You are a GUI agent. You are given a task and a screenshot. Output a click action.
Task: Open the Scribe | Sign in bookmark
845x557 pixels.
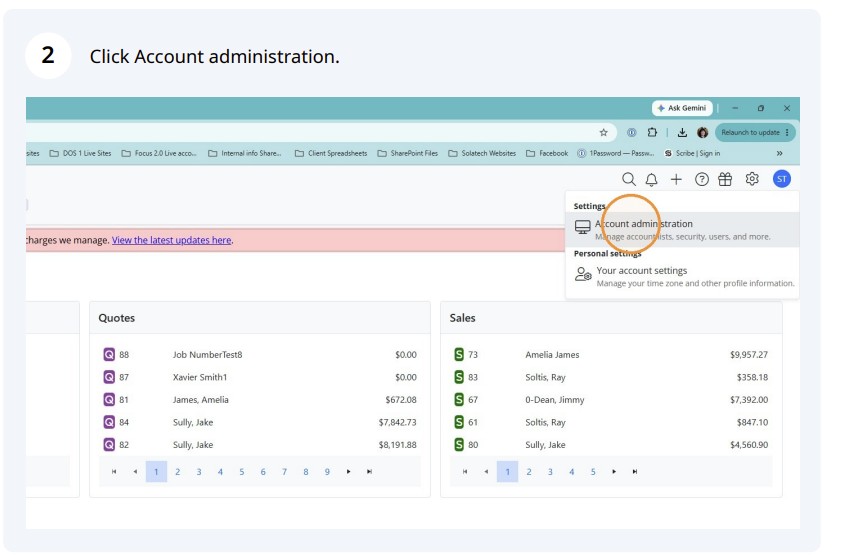692,154
